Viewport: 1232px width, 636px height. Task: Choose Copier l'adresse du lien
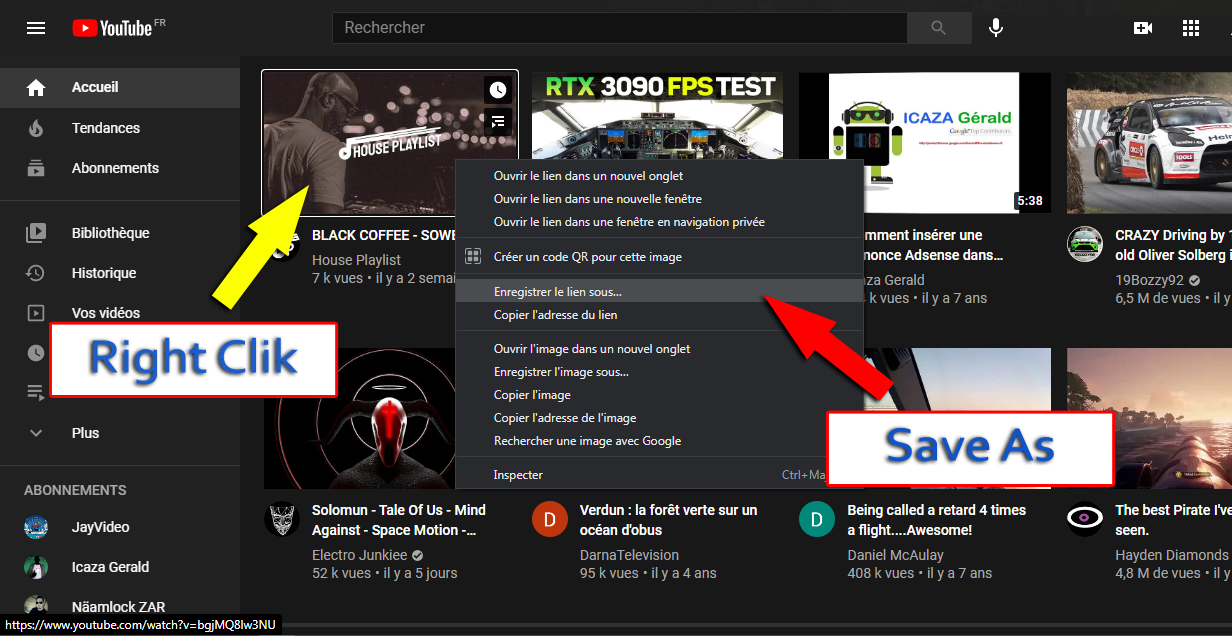point(555,315)
